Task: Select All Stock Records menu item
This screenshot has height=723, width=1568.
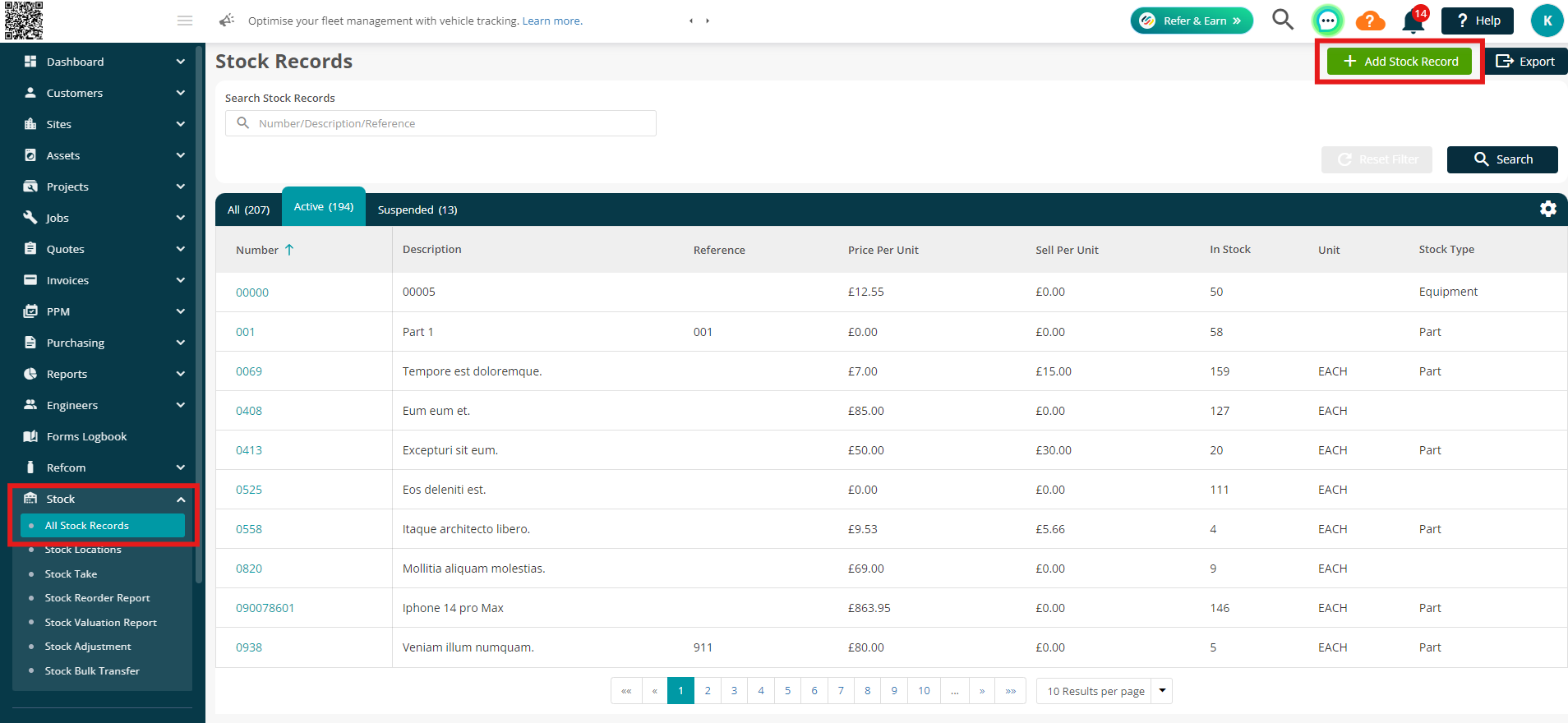Action: click(x=103, y=526)
